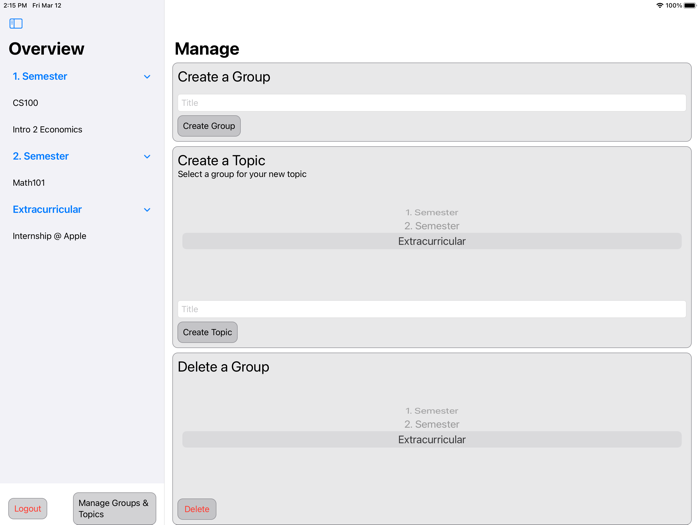Open Manage Groups & Topics
This screenshot has width=700, height=525.
114,508
